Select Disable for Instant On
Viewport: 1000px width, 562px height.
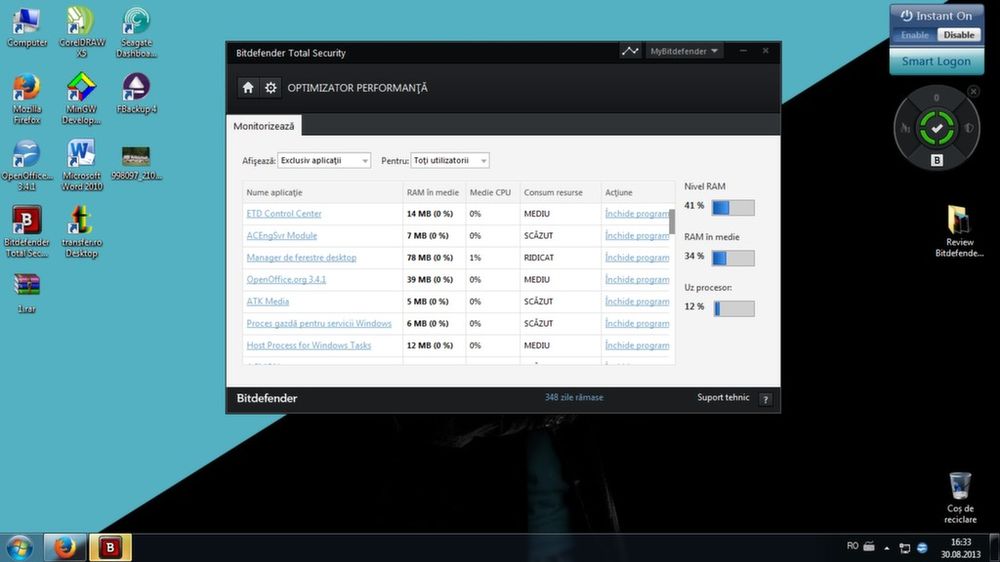[x=958, y=35]
